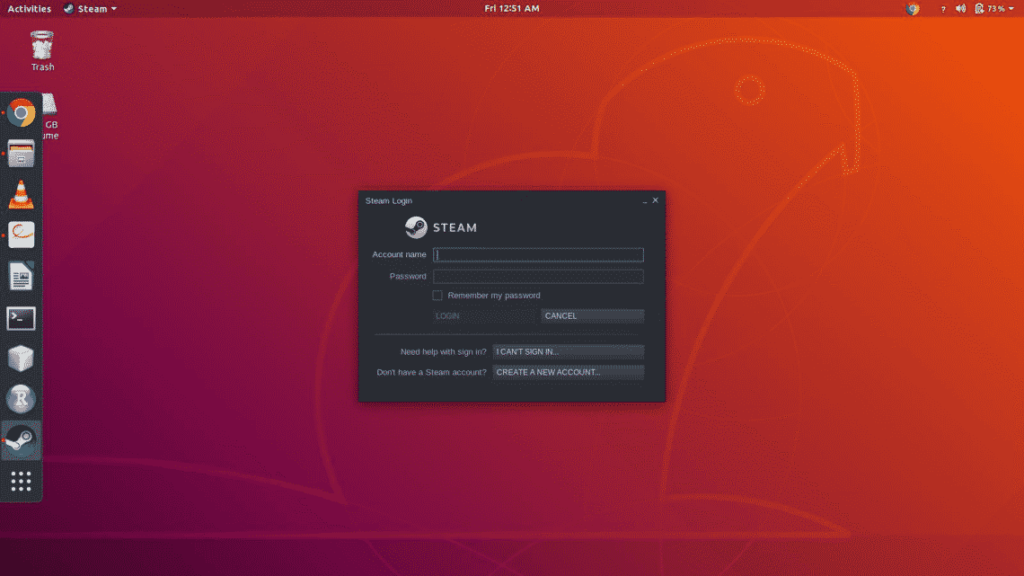Open the Files manager from the dock
The height and width of the screenshot is (576, 1024).
(x=20, y=153)
